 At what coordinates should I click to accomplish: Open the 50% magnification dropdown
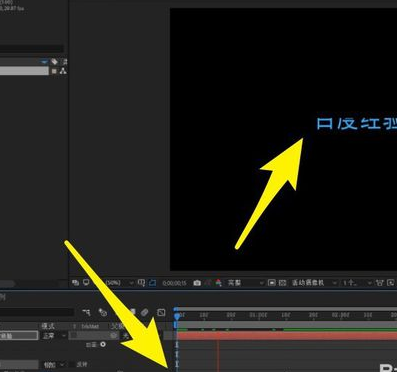pyautogui.click(x=119, y=283)
